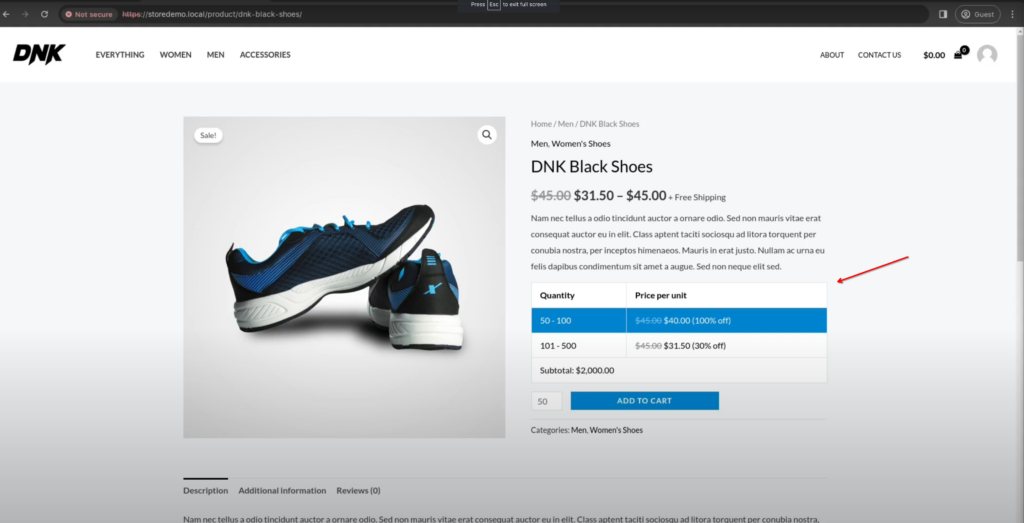1024x523 pixels.
Task: Click the browser forward arrow
Action: 25,14
